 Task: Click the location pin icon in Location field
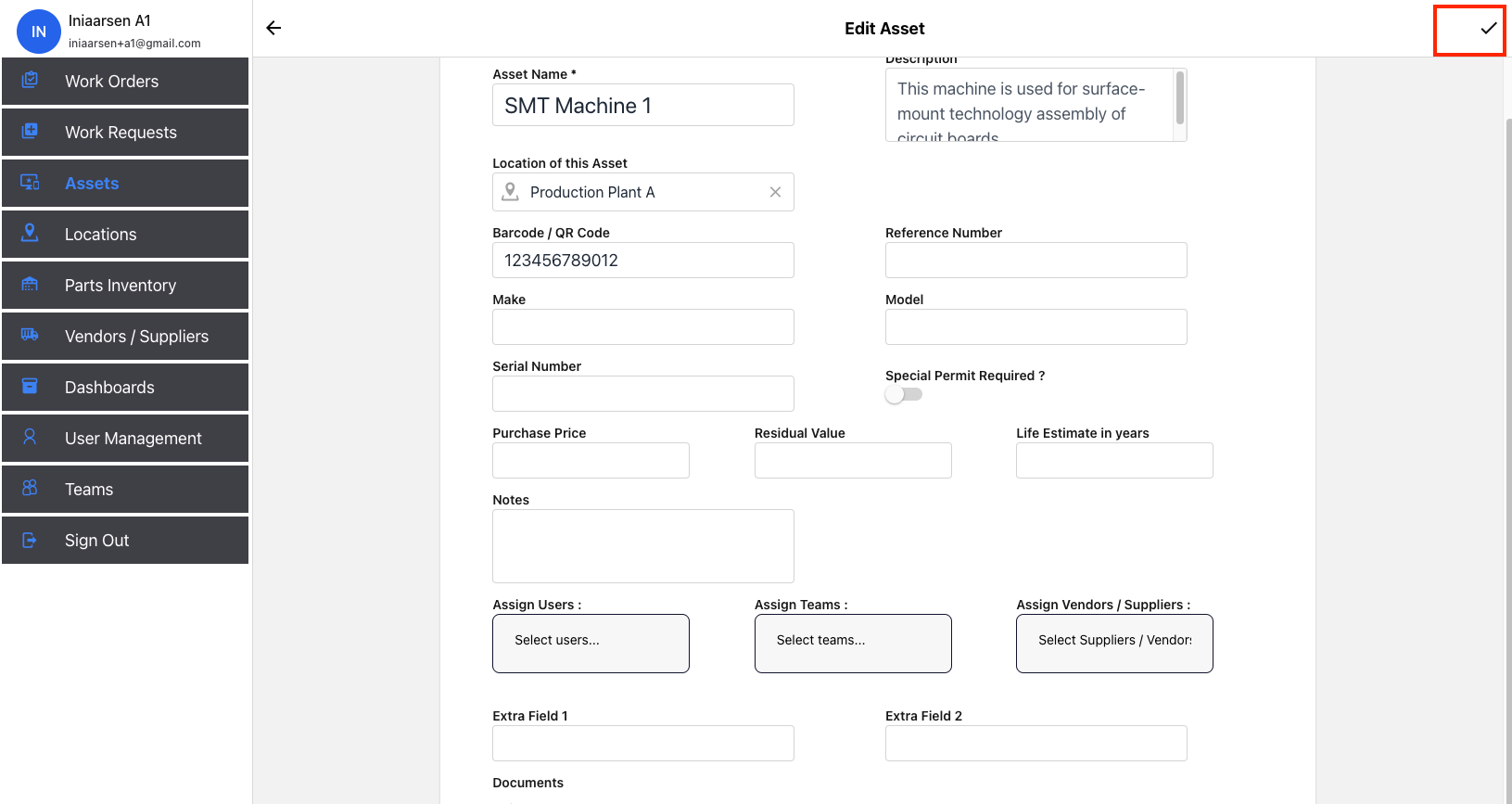tap(510, 192)
